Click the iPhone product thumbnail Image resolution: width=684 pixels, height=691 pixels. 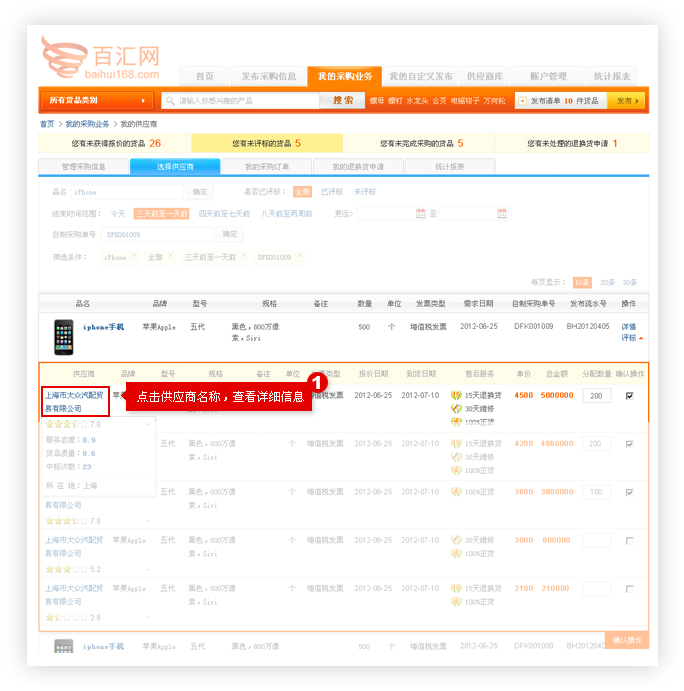[x=64, y=335]
